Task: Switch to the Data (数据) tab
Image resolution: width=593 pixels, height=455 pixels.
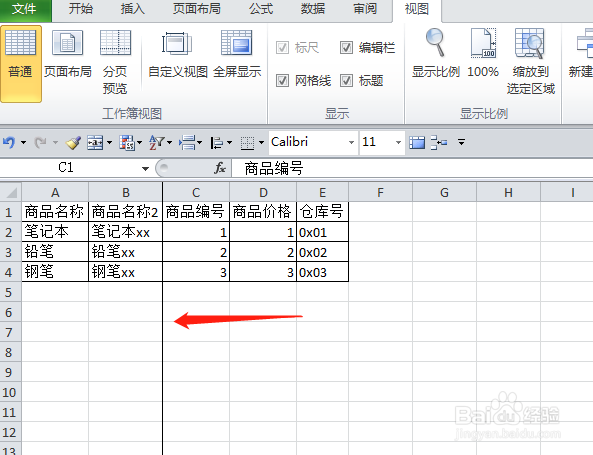Action: tap(313, 9)
